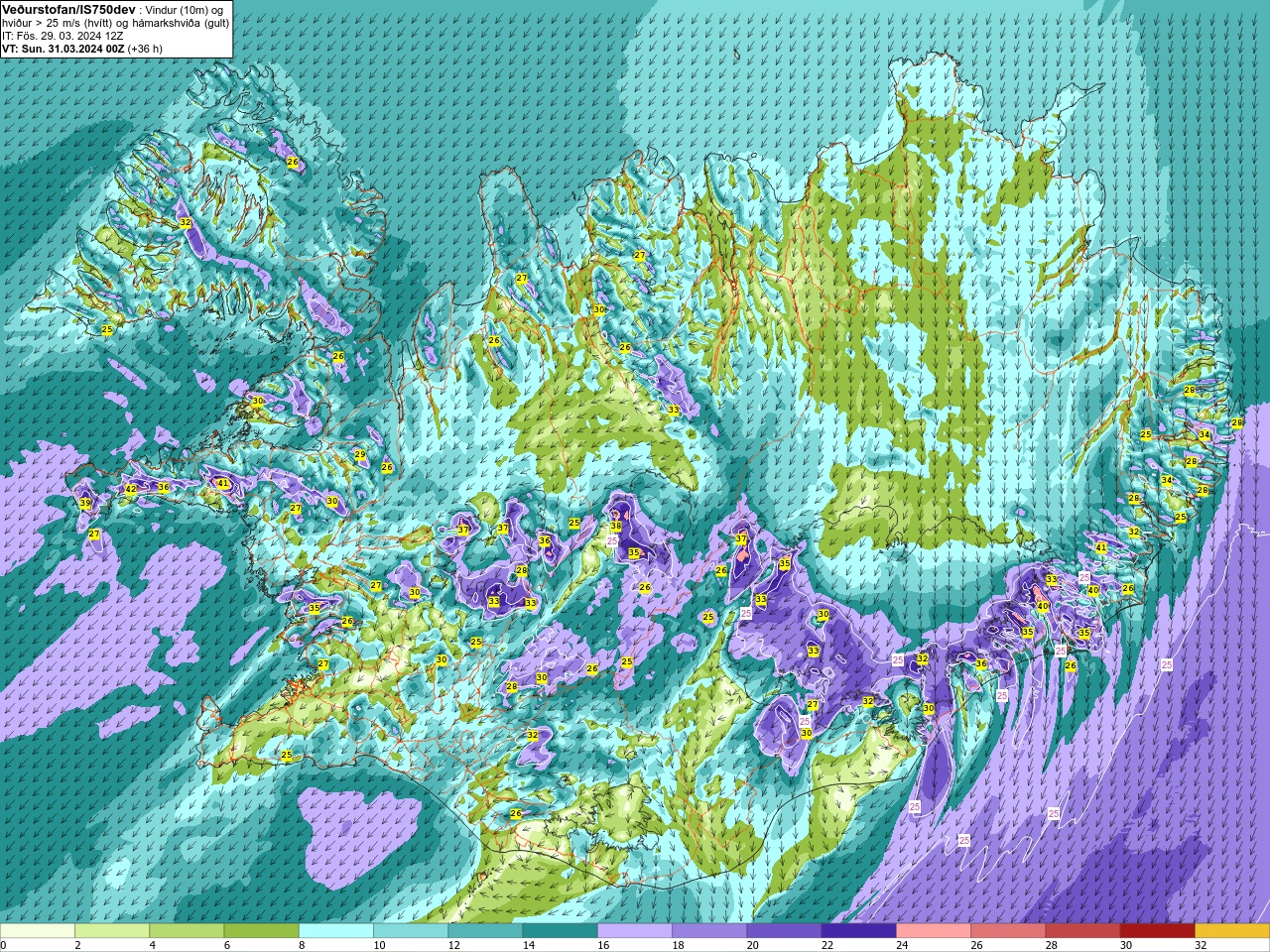
Task: Select the 2–4 m/s light green legend swatch
Action: (x=112, y=931)
